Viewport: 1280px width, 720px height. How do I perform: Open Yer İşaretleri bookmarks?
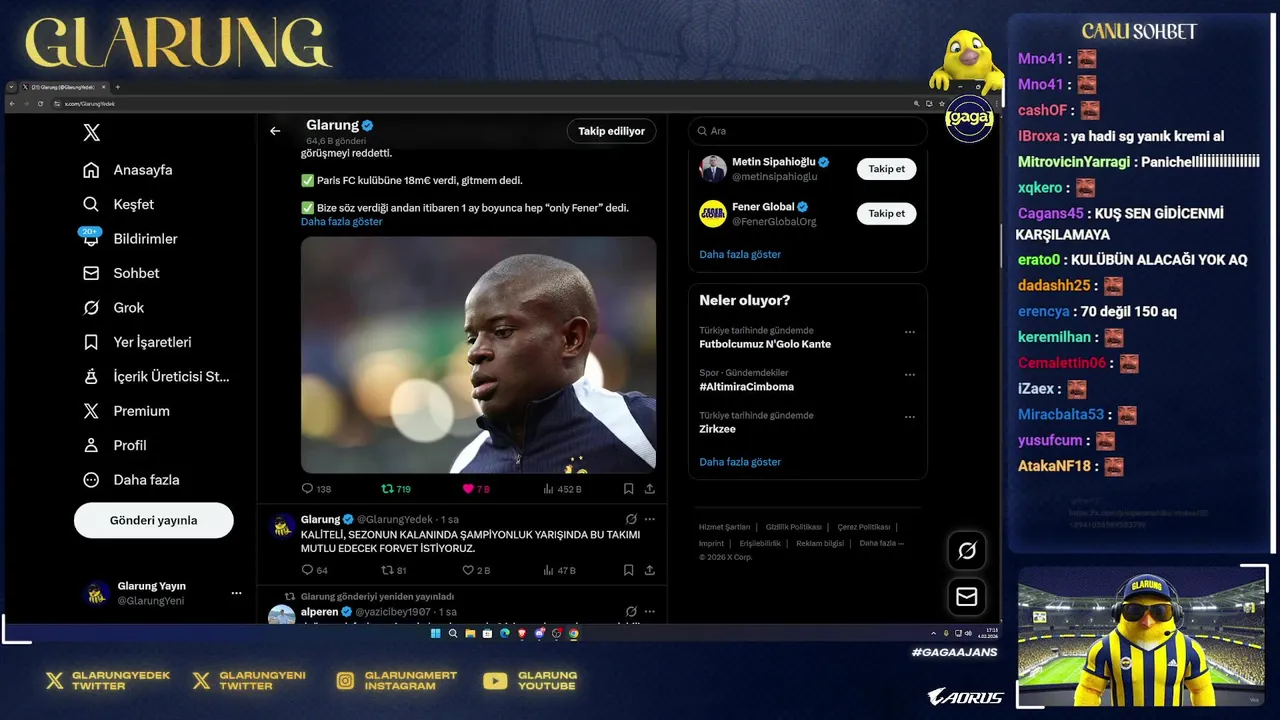(x=137, y=342)
